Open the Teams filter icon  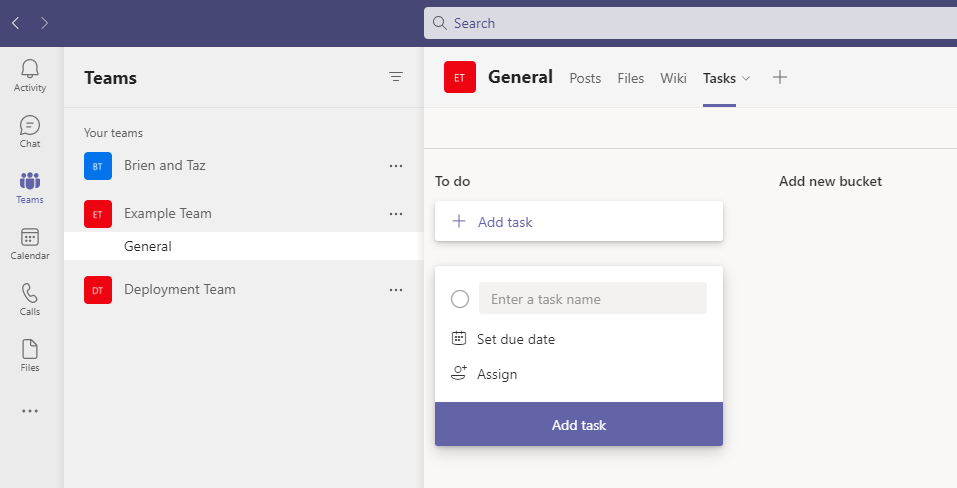coord(396,77)
